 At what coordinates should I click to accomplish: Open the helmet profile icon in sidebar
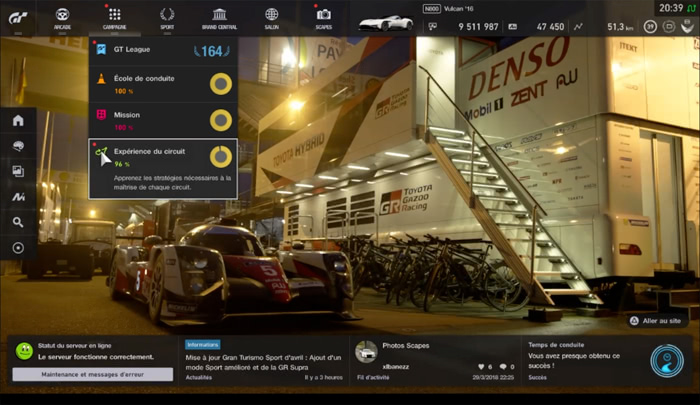tap(18, 146)
